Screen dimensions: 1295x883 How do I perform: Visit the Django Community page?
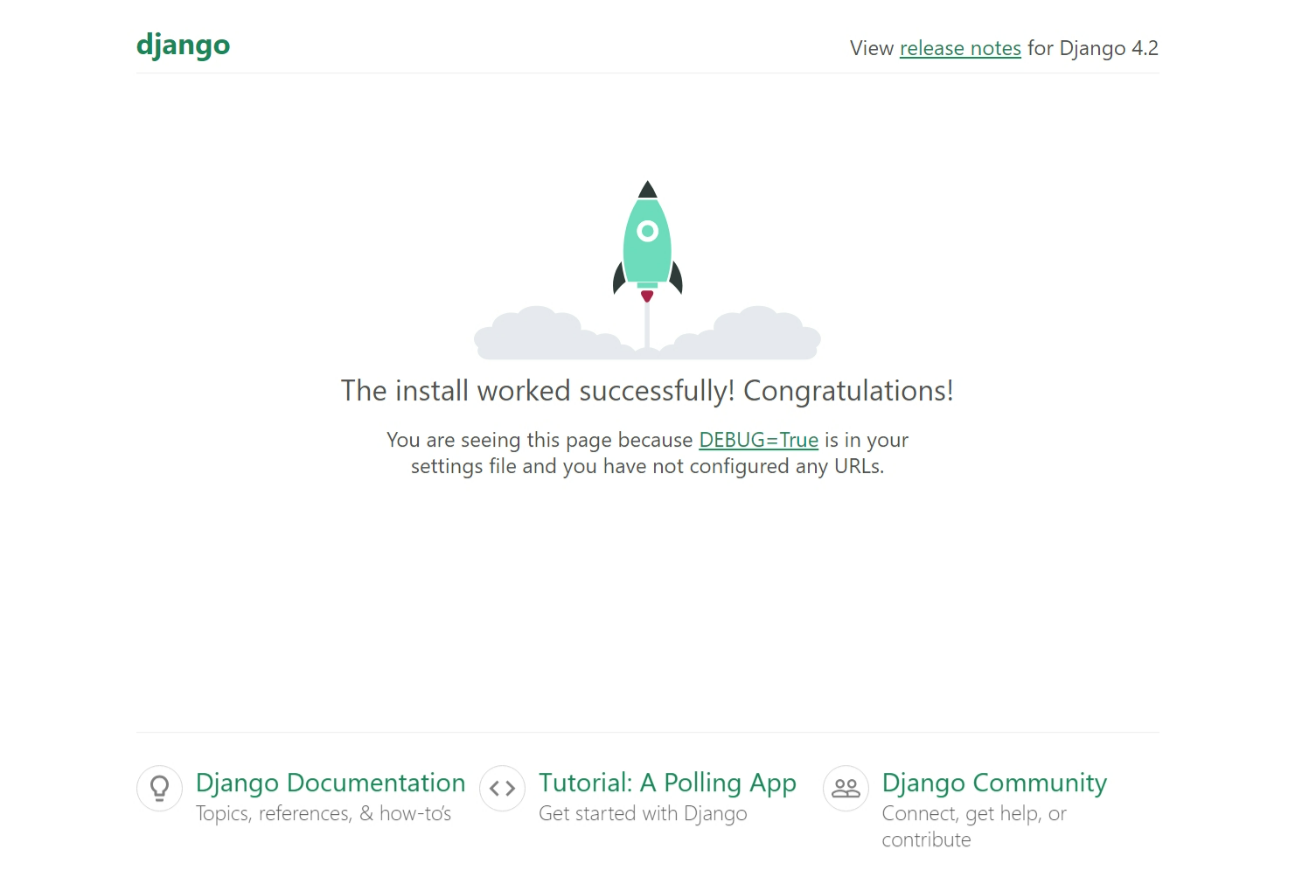click(x=994, y=783)
